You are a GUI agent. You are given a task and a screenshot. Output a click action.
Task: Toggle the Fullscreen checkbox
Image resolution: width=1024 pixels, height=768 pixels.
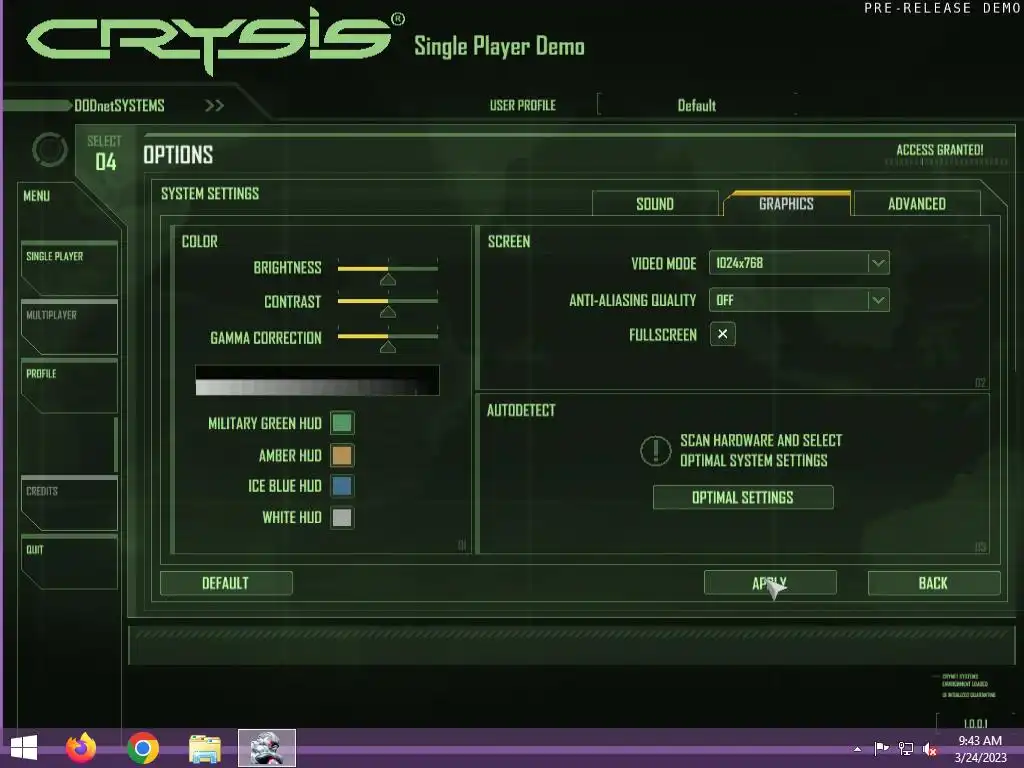[722, 334]
